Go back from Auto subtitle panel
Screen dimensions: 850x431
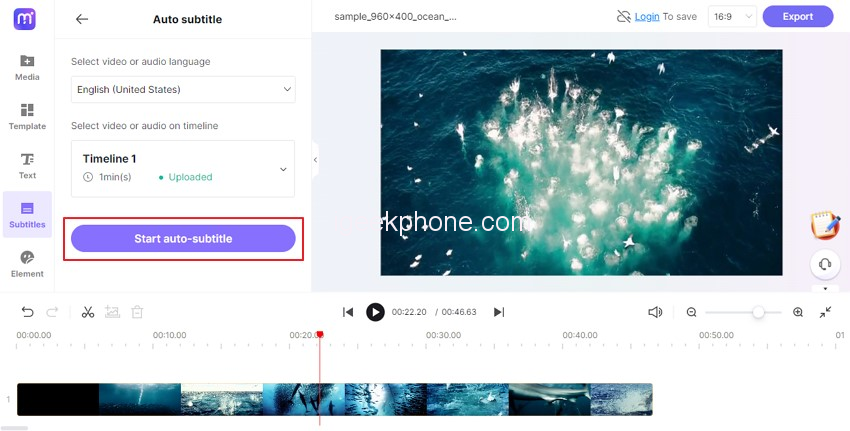82,19
